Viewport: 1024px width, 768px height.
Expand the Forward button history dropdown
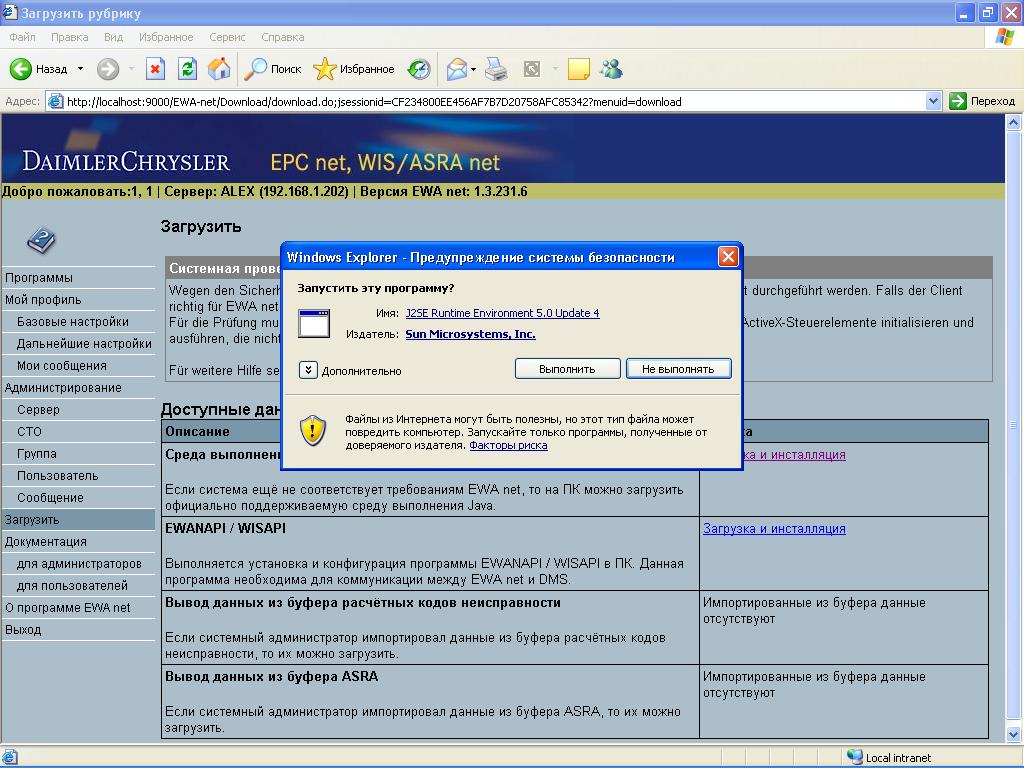tap(131, 69)
